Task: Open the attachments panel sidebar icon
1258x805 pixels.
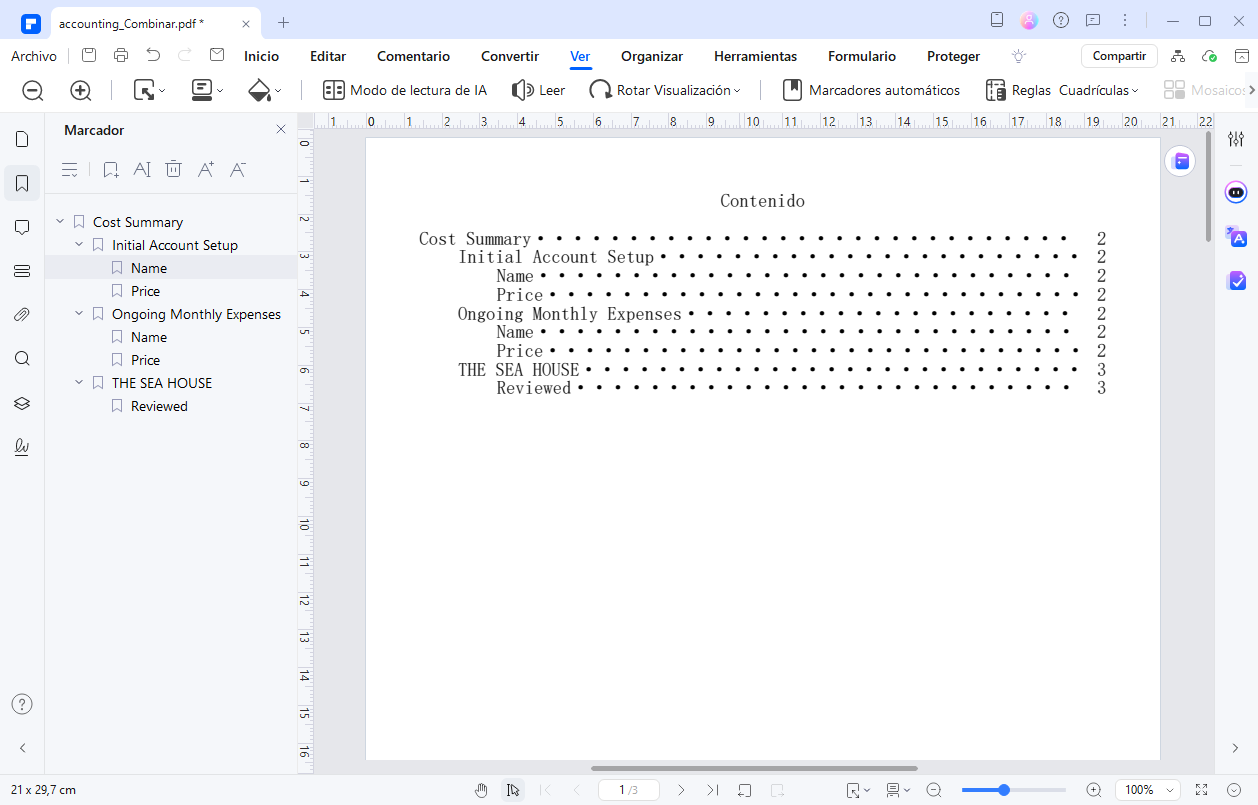Action: tap(22, 314)
